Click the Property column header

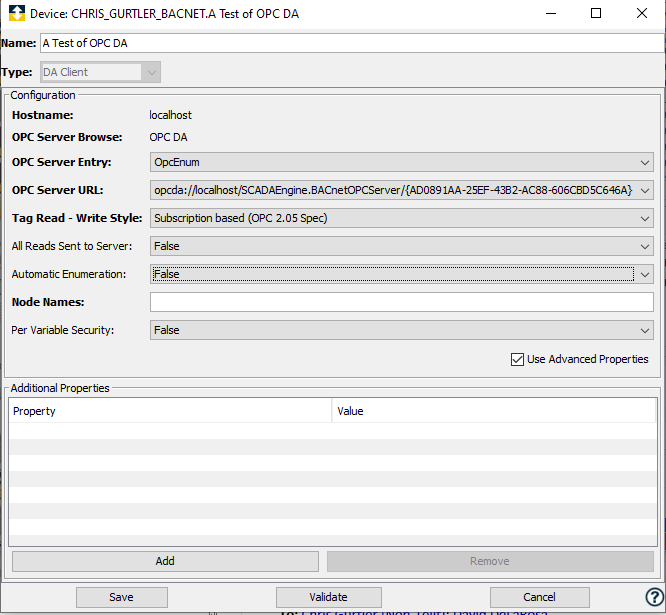point(170,411)
